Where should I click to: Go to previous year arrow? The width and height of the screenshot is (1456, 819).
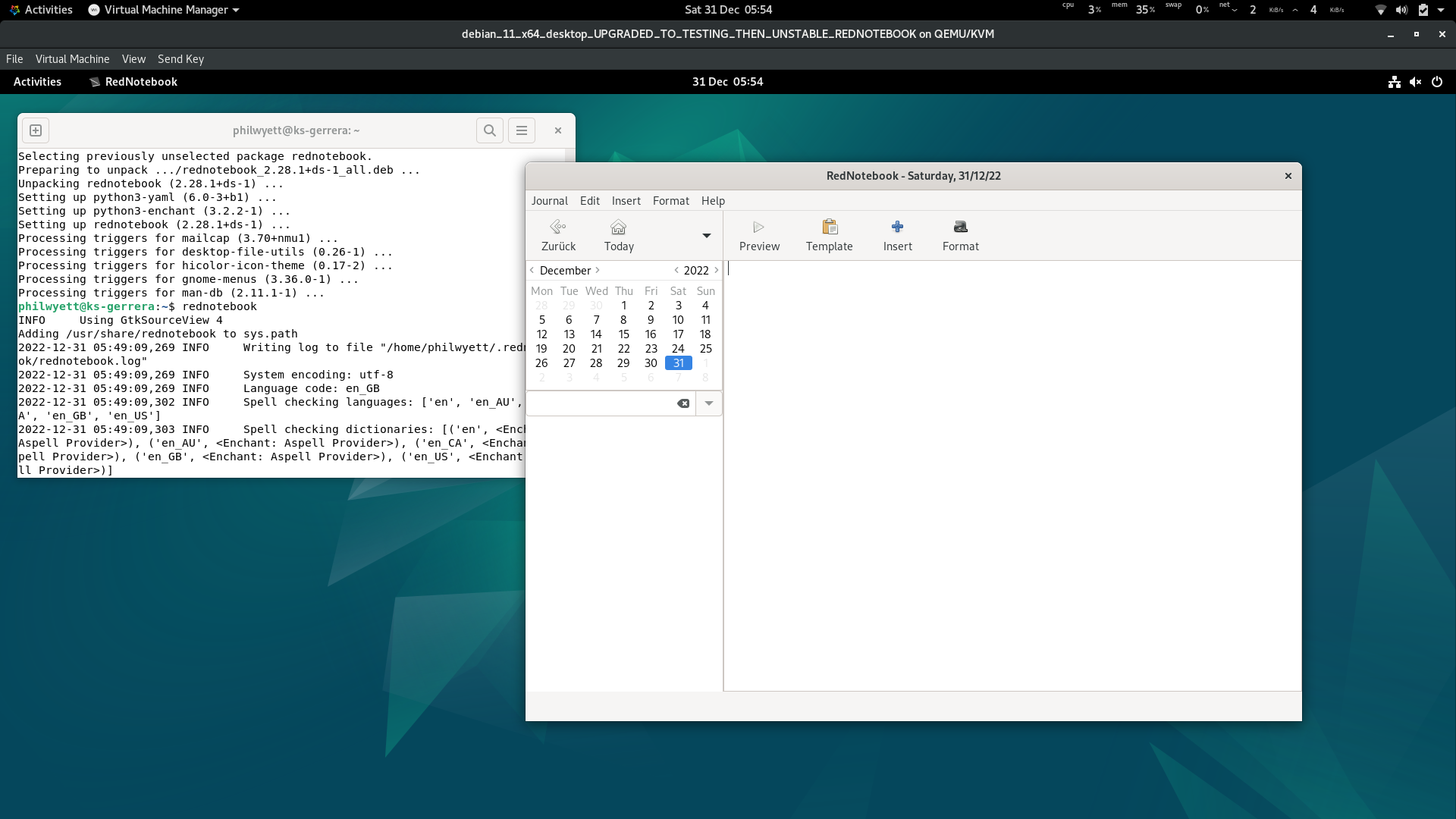pyautogui.click(x=676, y=270)
